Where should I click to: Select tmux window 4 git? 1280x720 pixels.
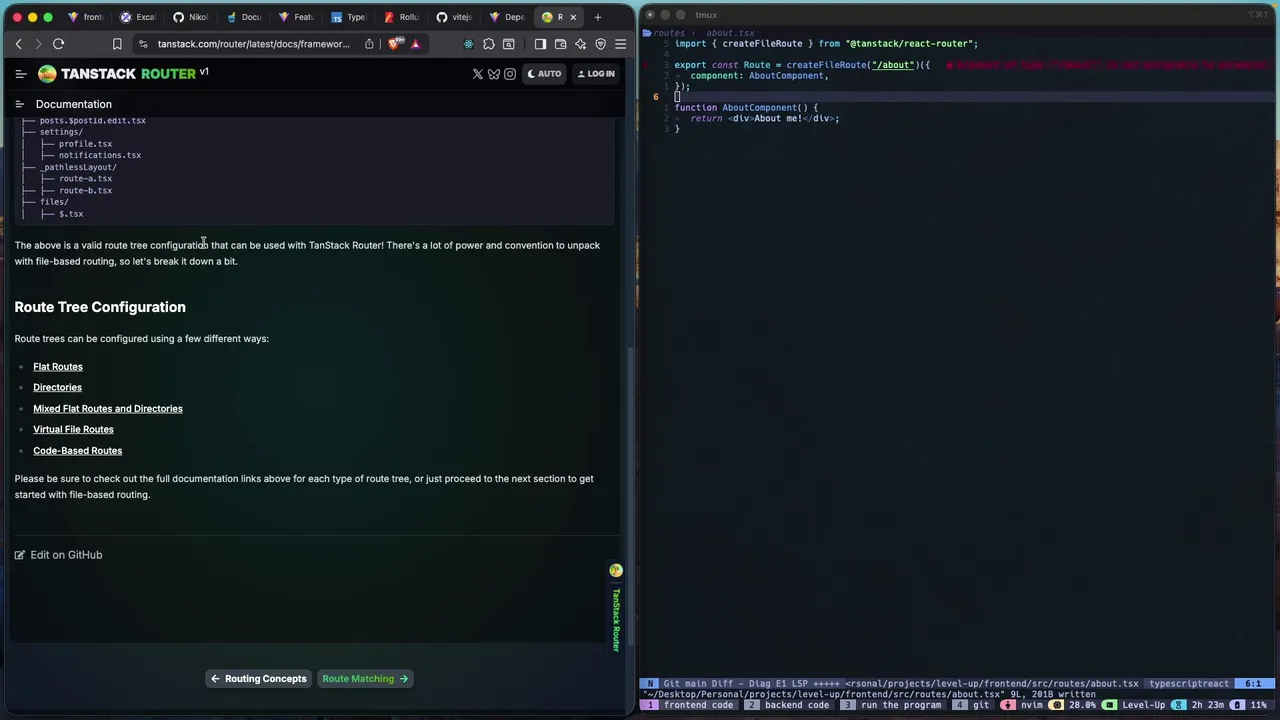[x=971, y=705]
